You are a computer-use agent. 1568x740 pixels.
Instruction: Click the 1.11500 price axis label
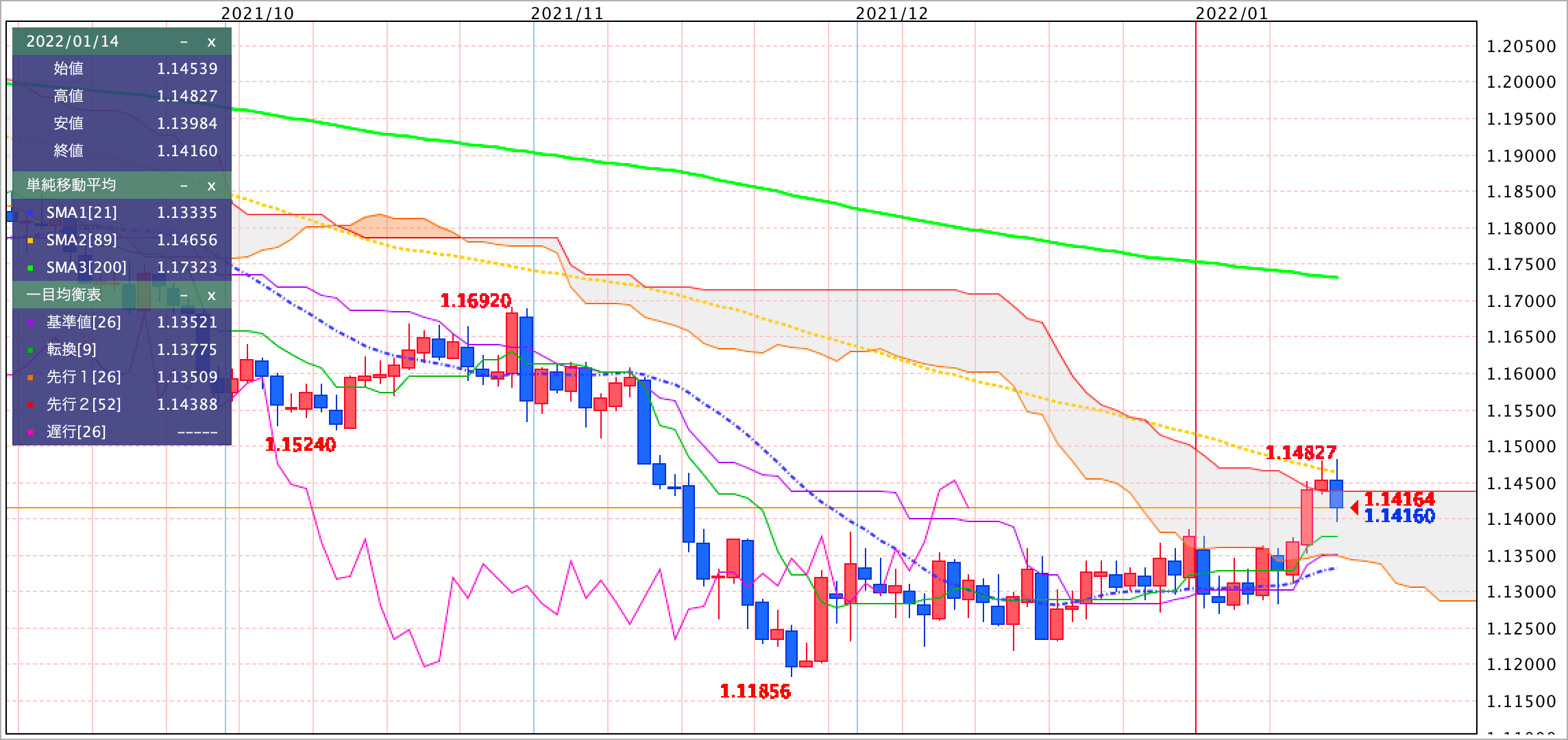click(1520, 702)
